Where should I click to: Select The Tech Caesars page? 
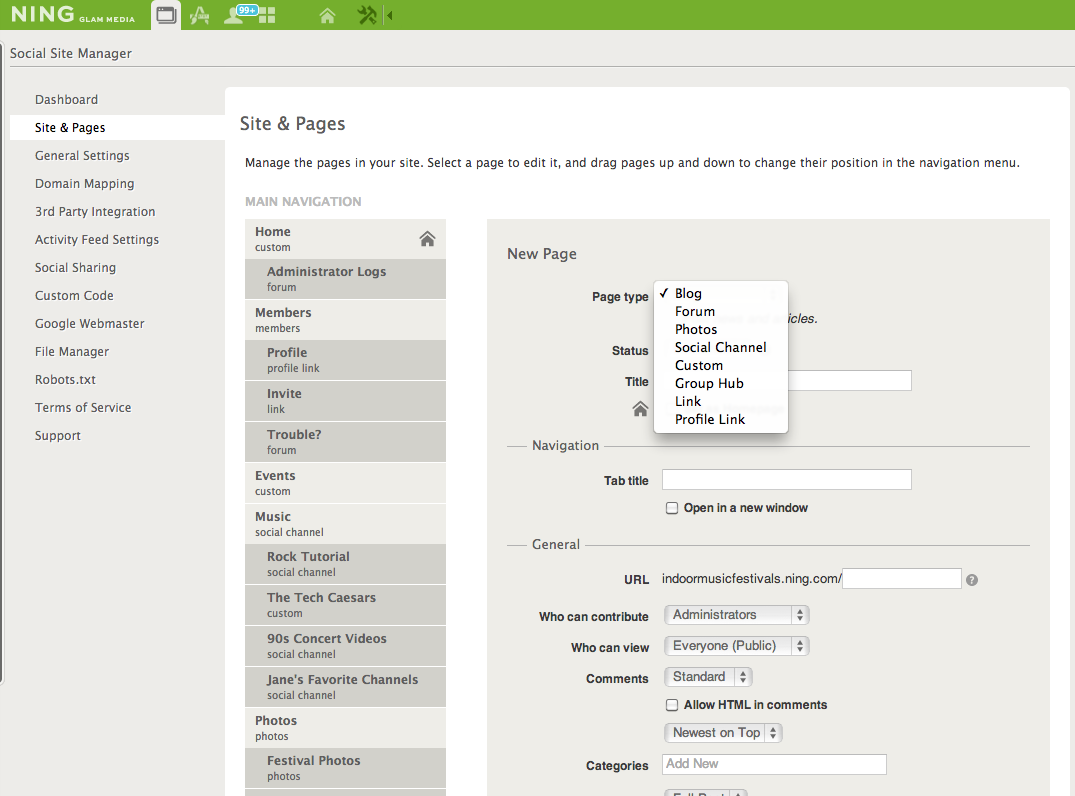point(346,605)
